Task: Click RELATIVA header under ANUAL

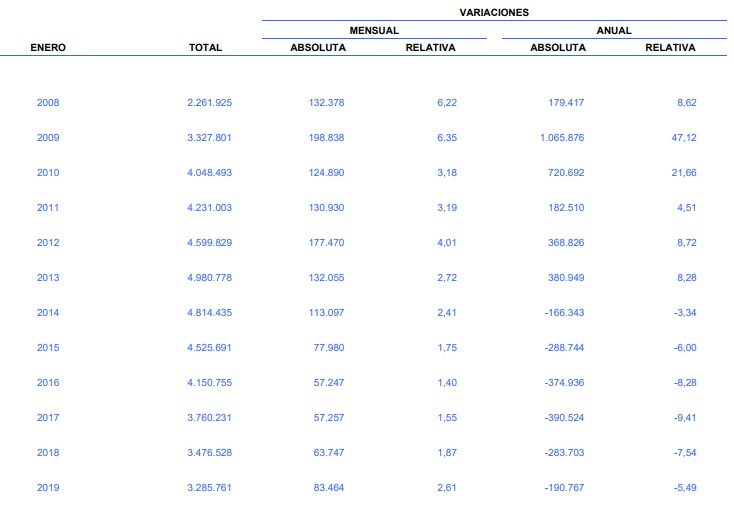Action: [670, 47]
